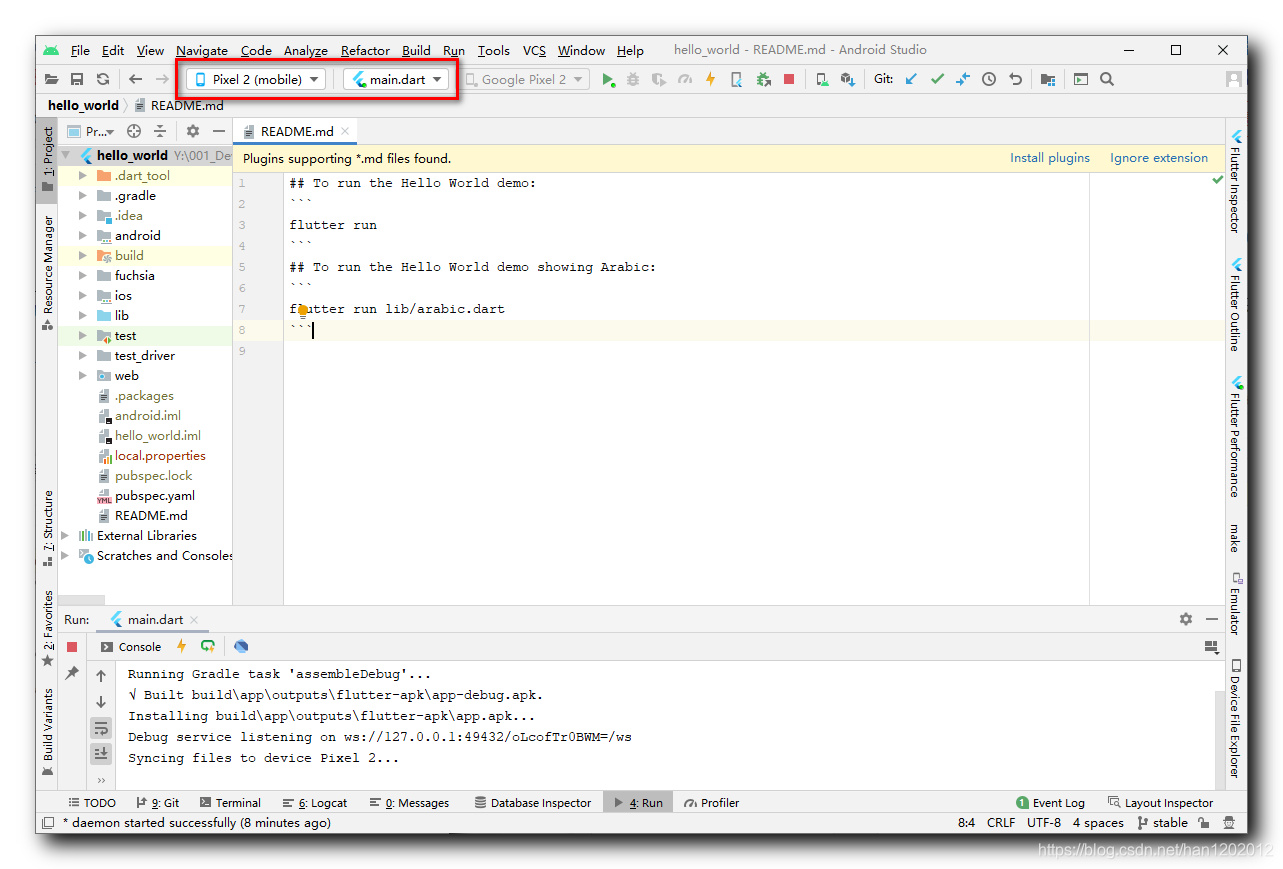This screenshot has height=869, width=1283.
Task: Click the Sync refresh icon in toolbar
Action: (103, 79)
